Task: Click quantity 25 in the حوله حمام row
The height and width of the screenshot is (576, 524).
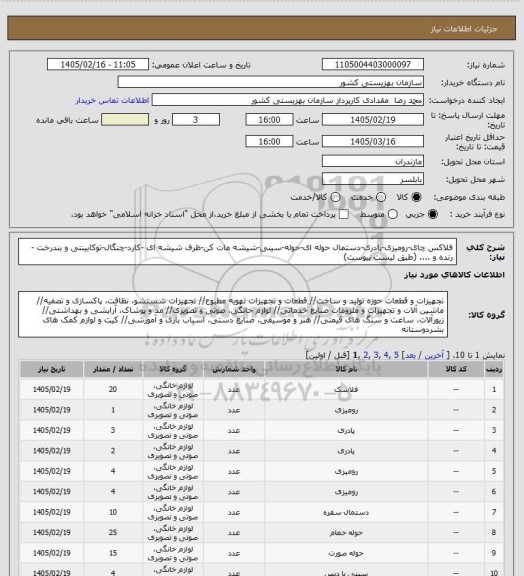Action: (113, 533)
